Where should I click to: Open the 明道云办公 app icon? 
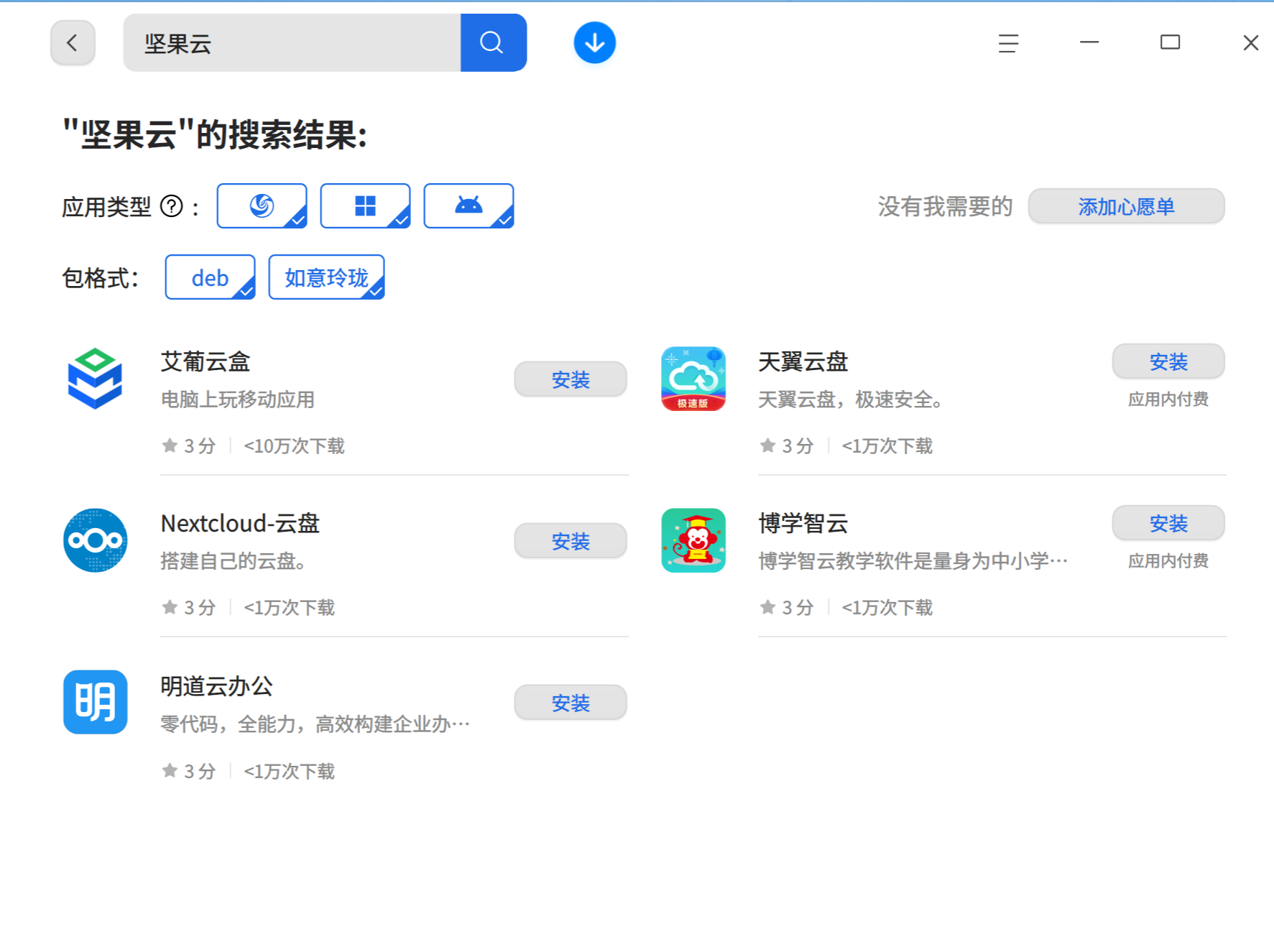[95, 702]
